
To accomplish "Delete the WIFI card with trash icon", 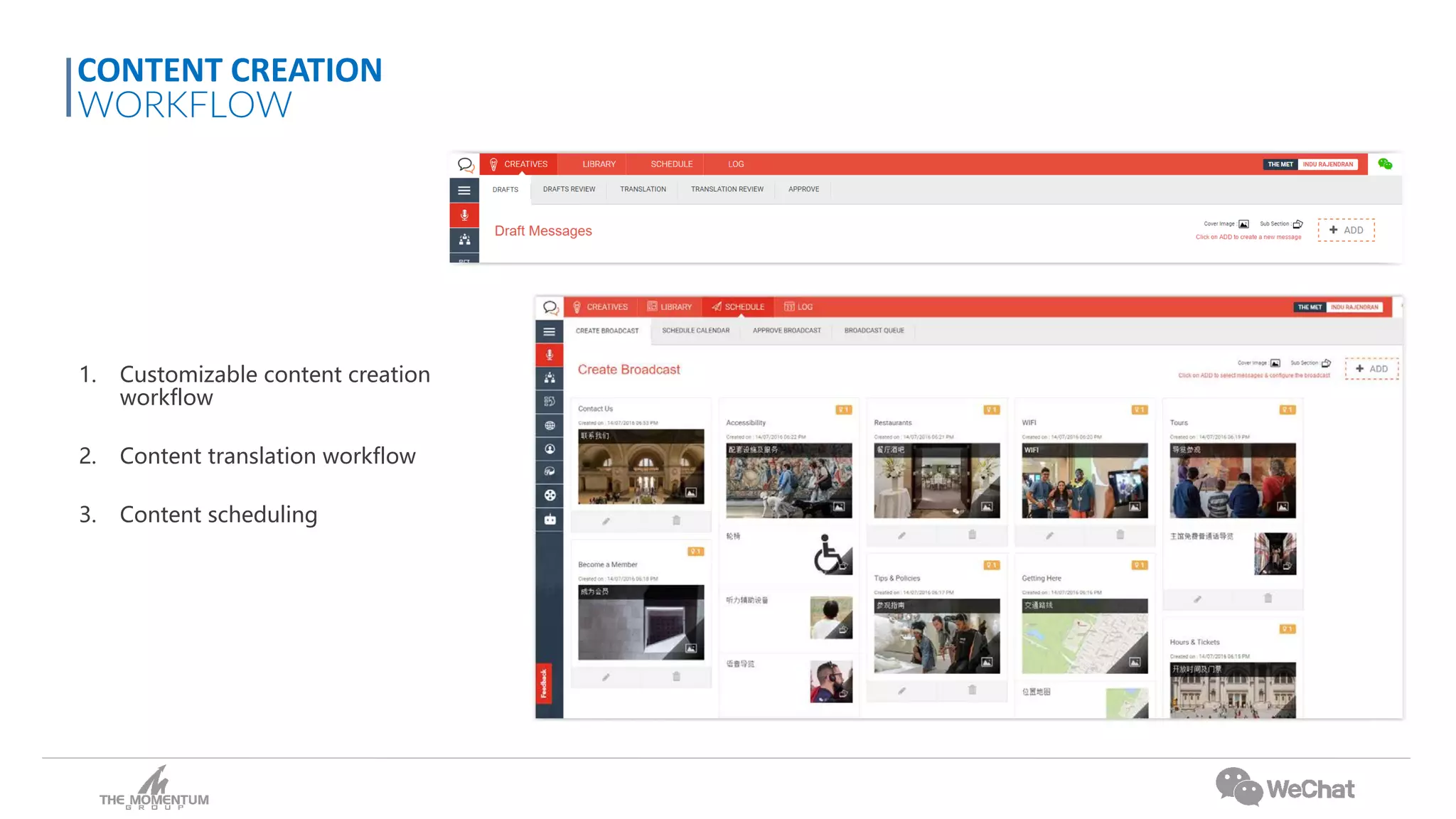I will tap(1120, 535).
